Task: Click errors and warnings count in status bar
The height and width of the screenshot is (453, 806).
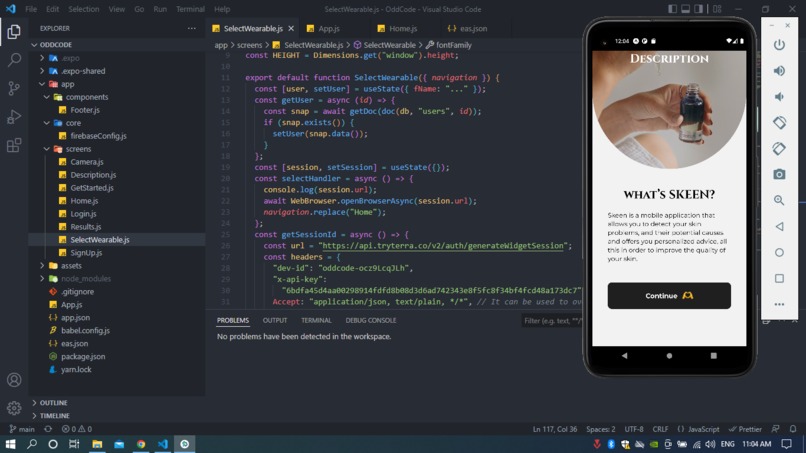Action: (77, 429)
